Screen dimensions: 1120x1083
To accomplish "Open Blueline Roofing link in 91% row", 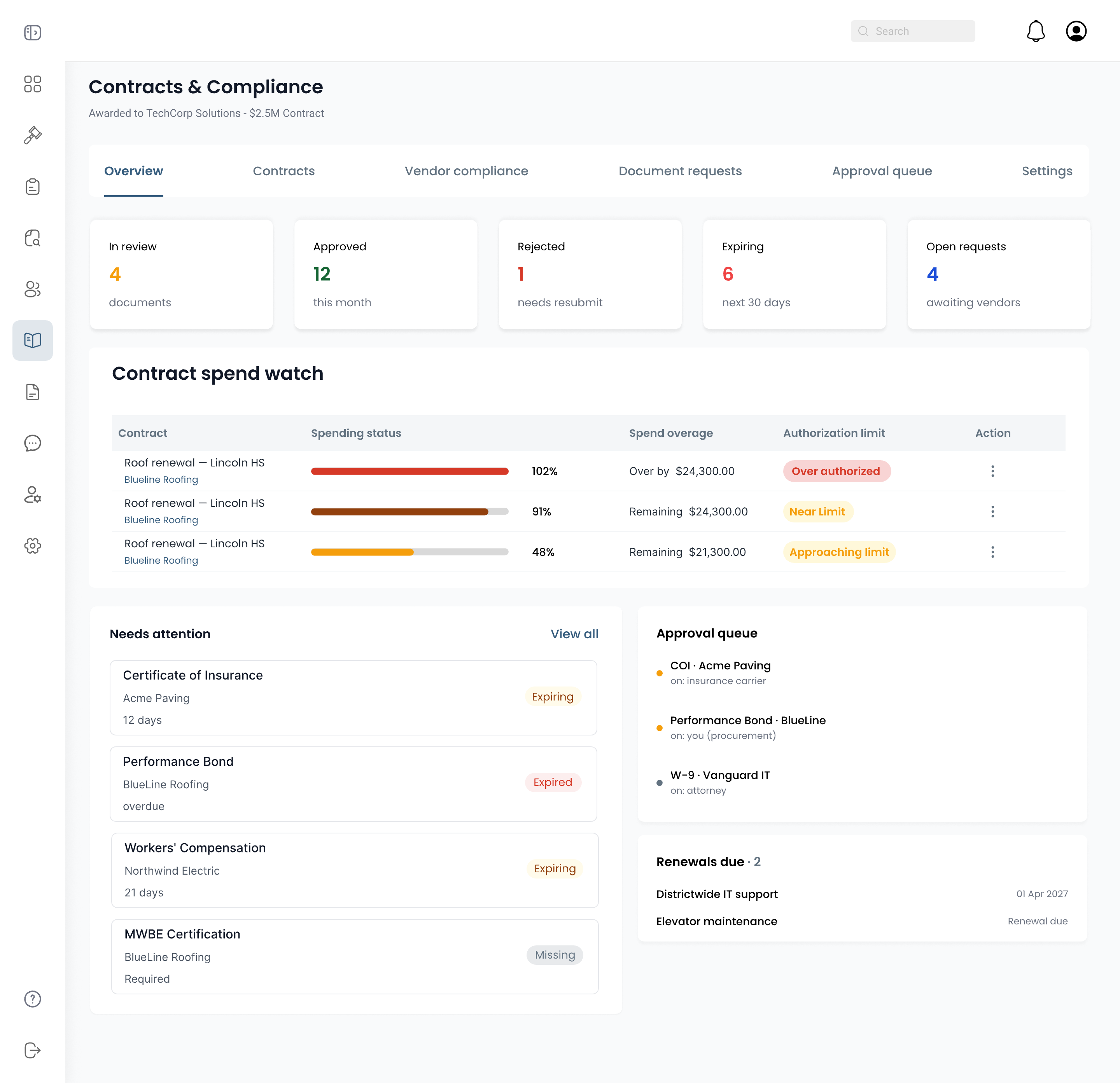I will coord(161,521).
